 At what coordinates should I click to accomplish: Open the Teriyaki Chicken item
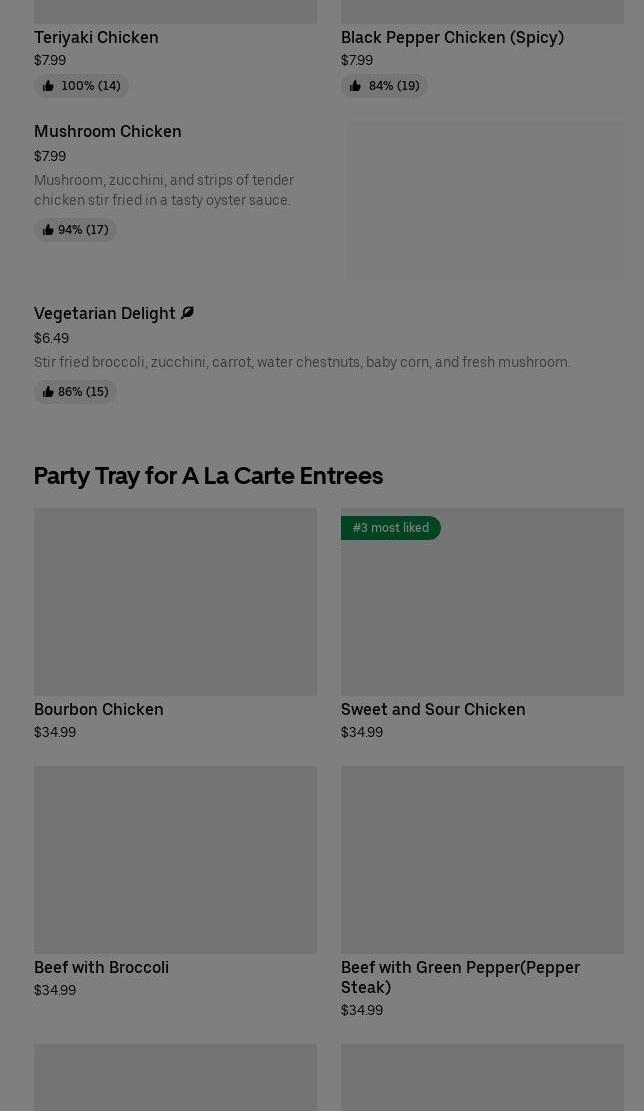96,37
